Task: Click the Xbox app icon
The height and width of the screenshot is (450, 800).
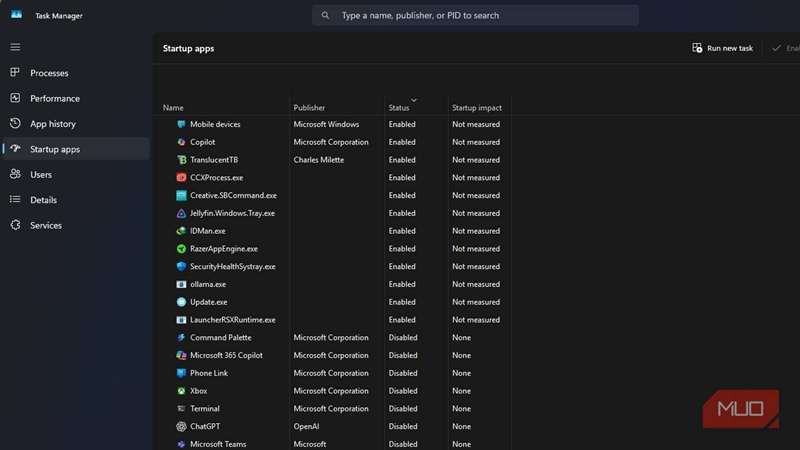Action: coord(181,391)
